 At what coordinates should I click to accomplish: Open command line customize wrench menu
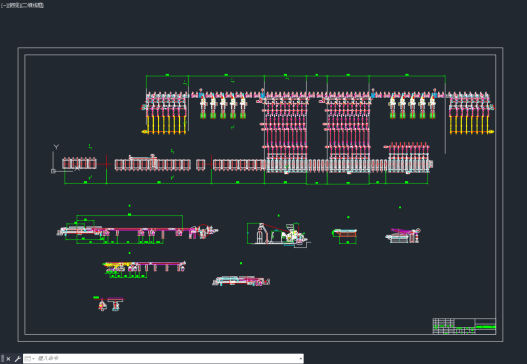(17, 359)
